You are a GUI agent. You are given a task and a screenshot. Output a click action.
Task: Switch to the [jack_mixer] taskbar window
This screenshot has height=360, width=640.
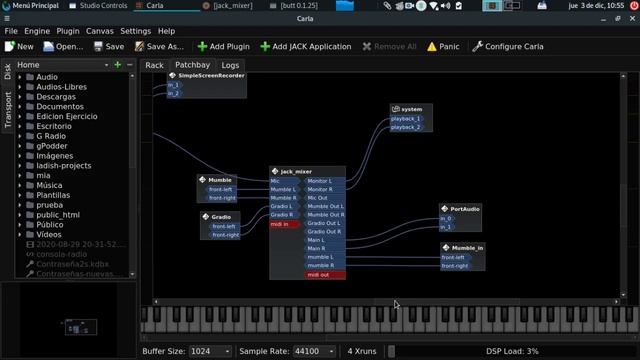228,6
